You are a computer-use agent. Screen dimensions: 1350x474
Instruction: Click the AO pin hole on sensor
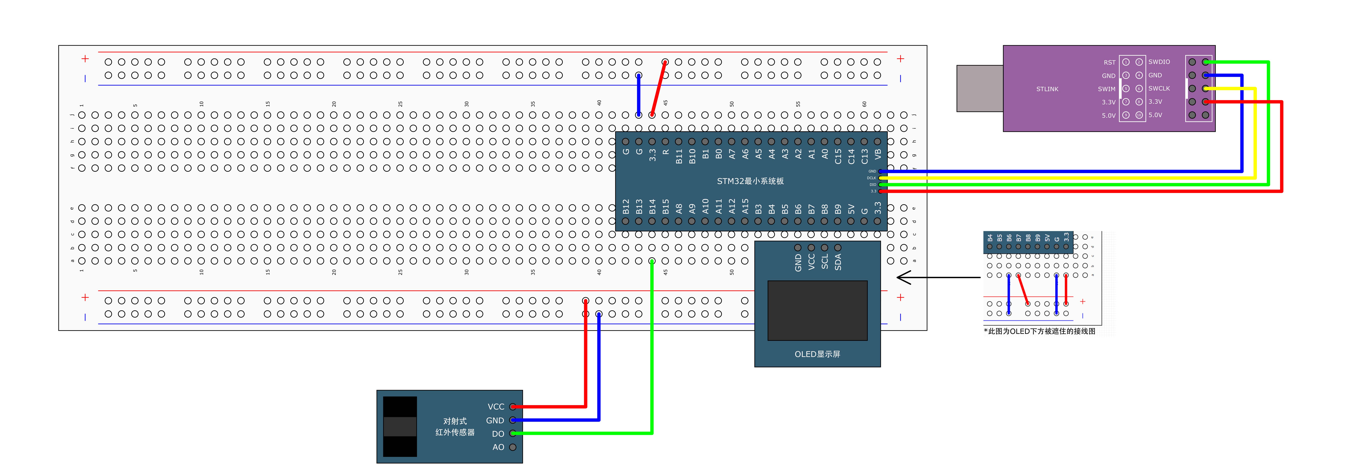pyautogui.click(x=513, y=447)
